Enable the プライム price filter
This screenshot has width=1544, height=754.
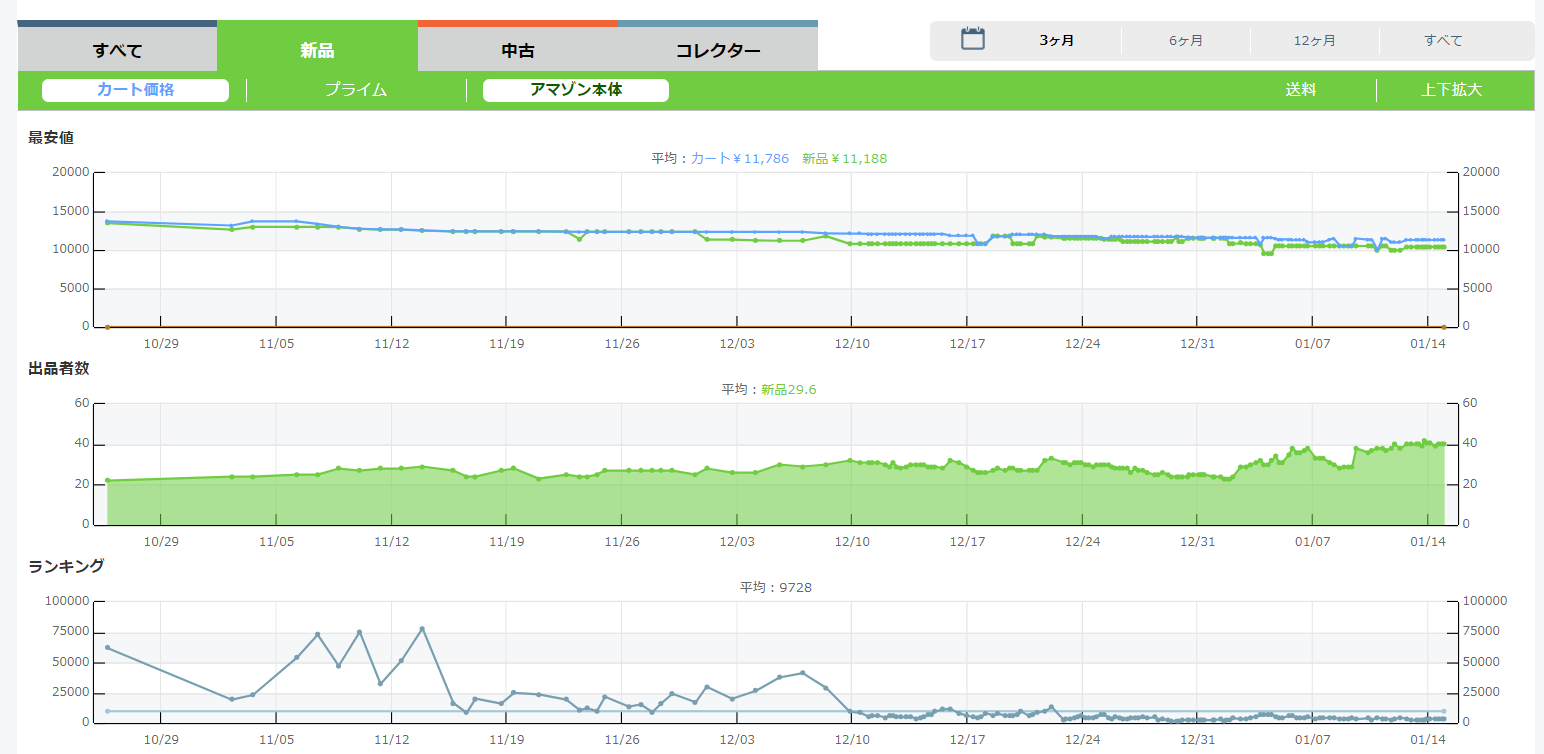(356, 90)
